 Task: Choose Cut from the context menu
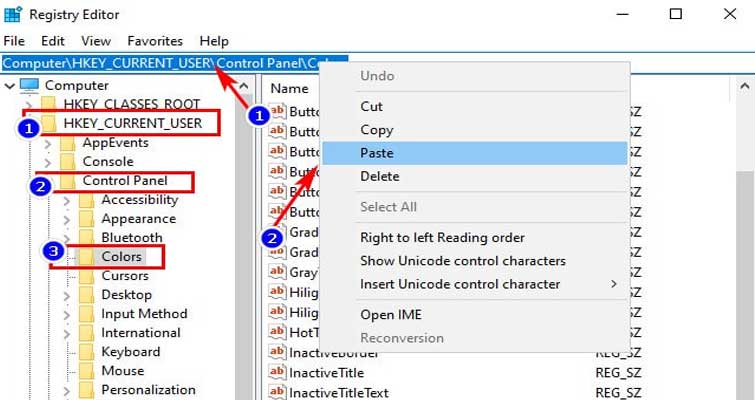pos(474,106)
